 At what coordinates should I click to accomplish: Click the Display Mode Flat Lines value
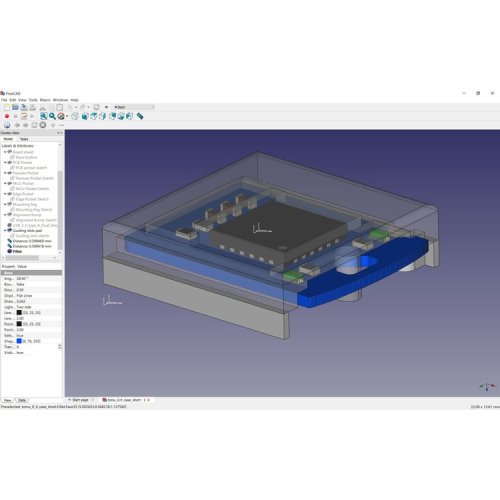[x=24, y=296]
